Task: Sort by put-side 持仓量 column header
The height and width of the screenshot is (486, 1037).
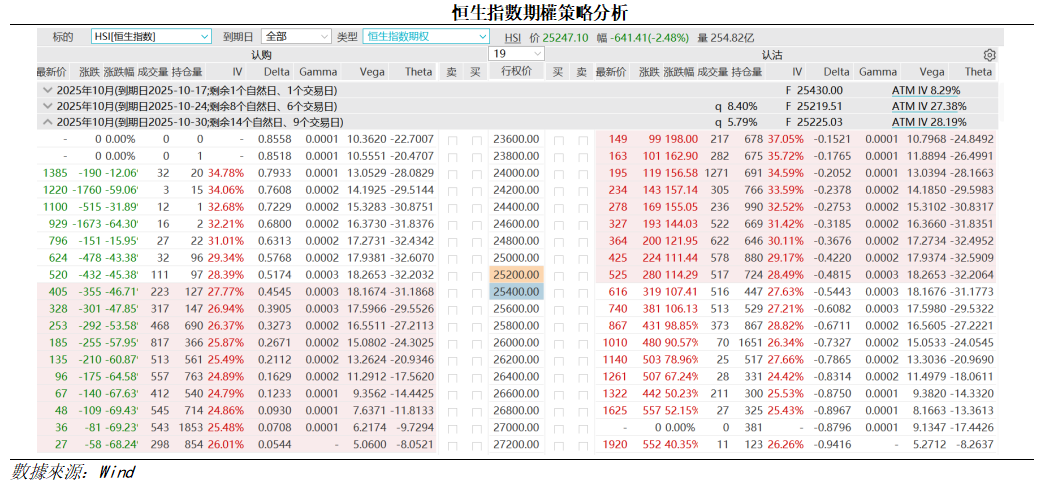Action: click(747, 72)
